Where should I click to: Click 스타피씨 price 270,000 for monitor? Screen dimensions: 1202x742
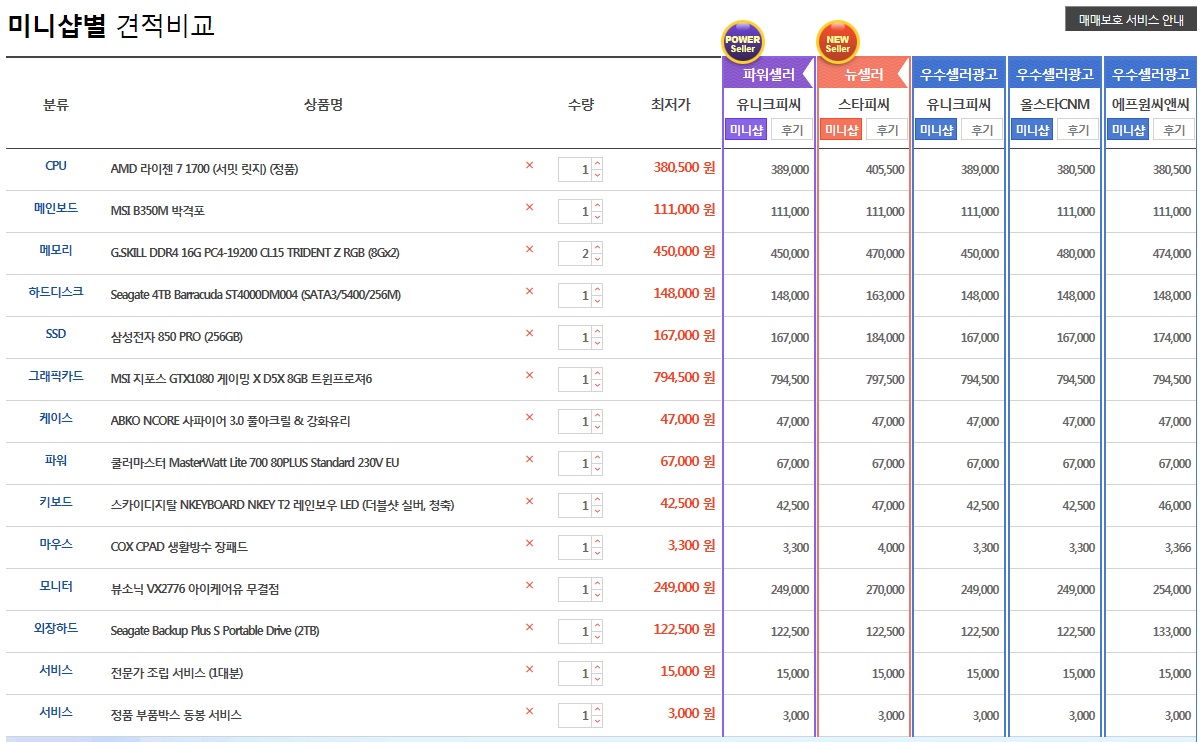click(884, 590)
